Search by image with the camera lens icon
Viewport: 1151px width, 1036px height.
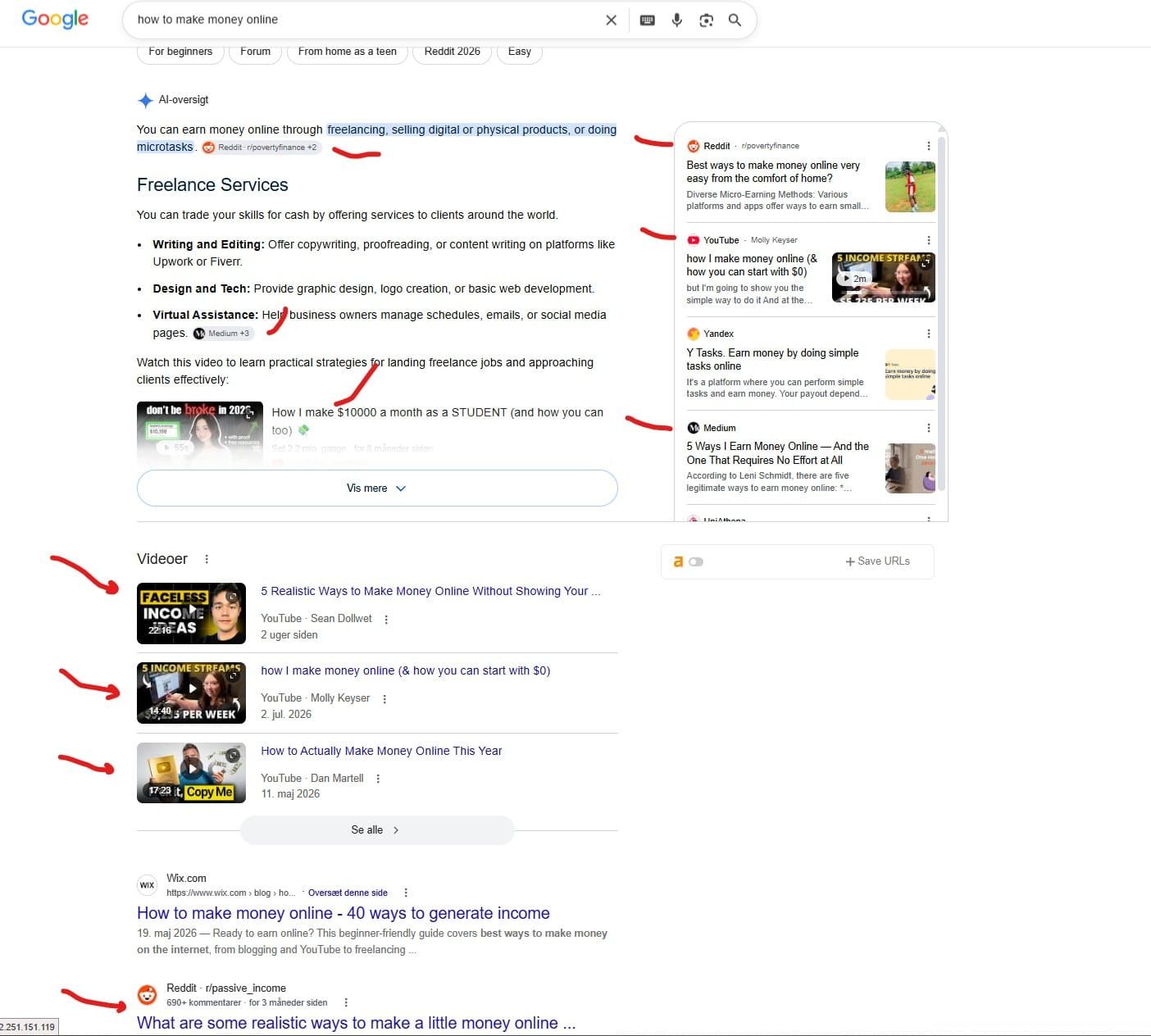pyautogui.click(x=706, y=20)
